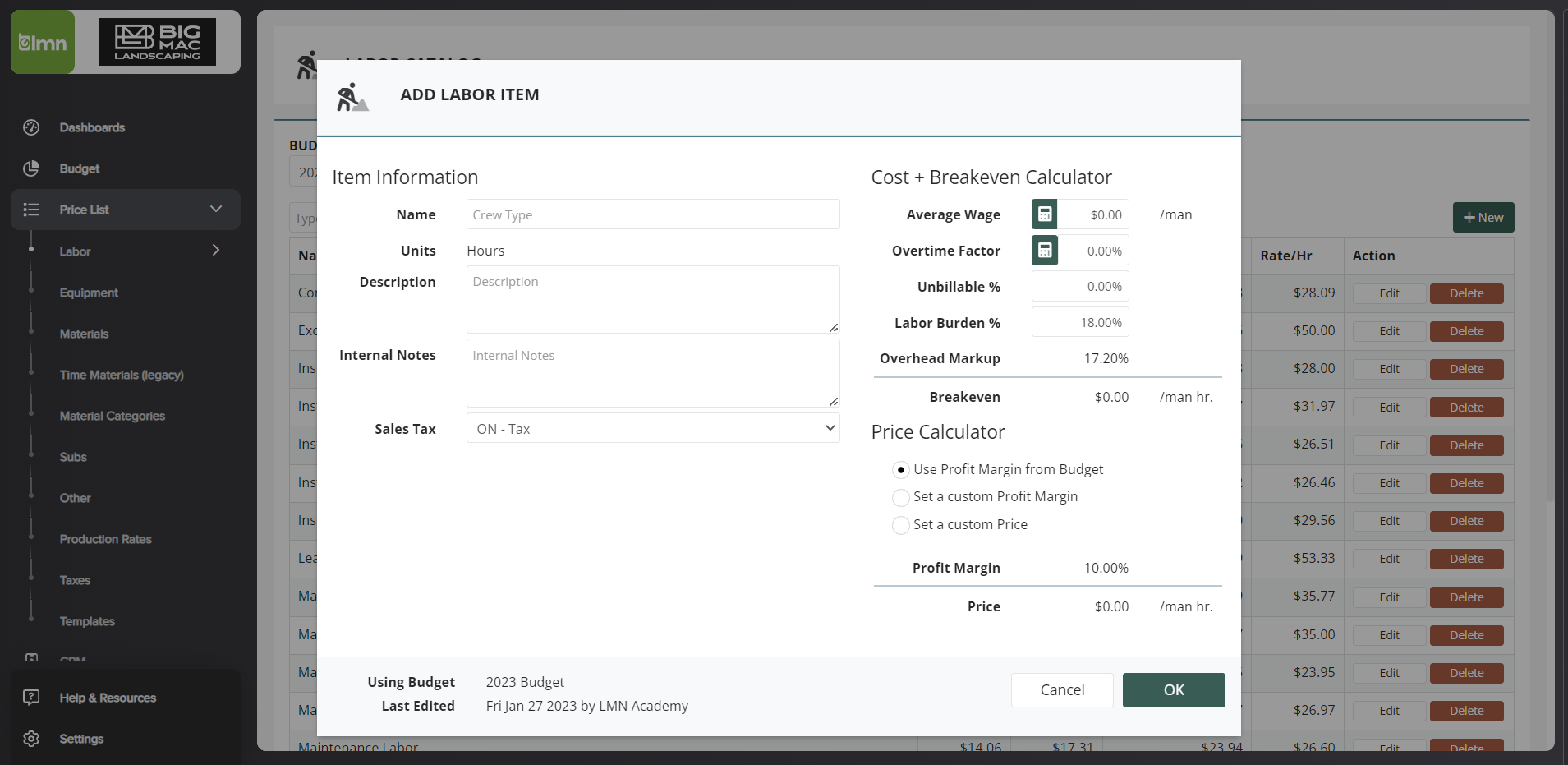The height and width of the screenshot is (765, 1568).
Task: Click the Internal Notes text area
Action: [653, 373]
